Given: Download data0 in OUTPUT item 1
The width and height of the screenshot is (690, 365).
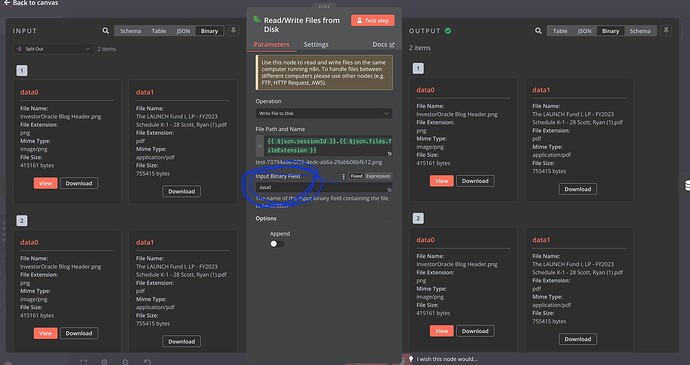Looking at the screenshot, I should [475, 181].
